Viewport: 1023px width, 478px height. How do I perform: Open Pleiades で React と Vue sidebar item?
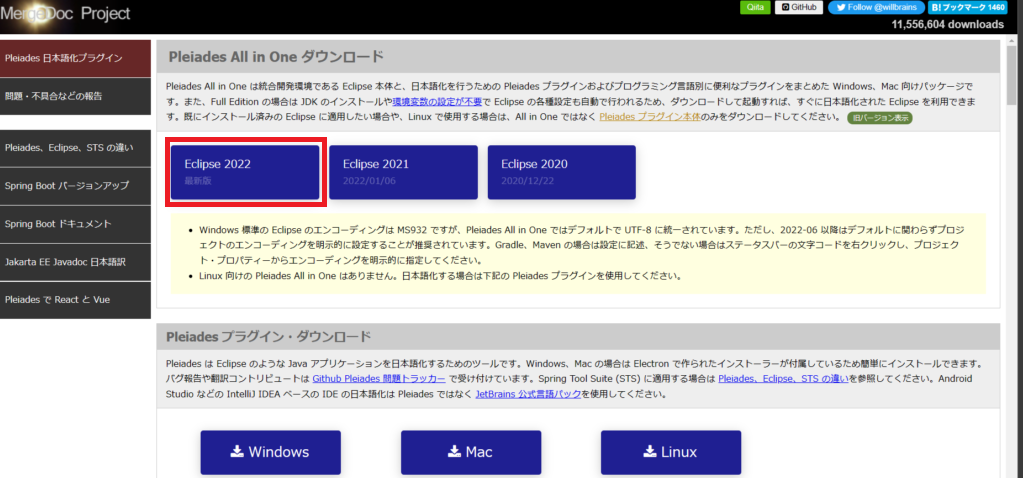tap(75, 299)
